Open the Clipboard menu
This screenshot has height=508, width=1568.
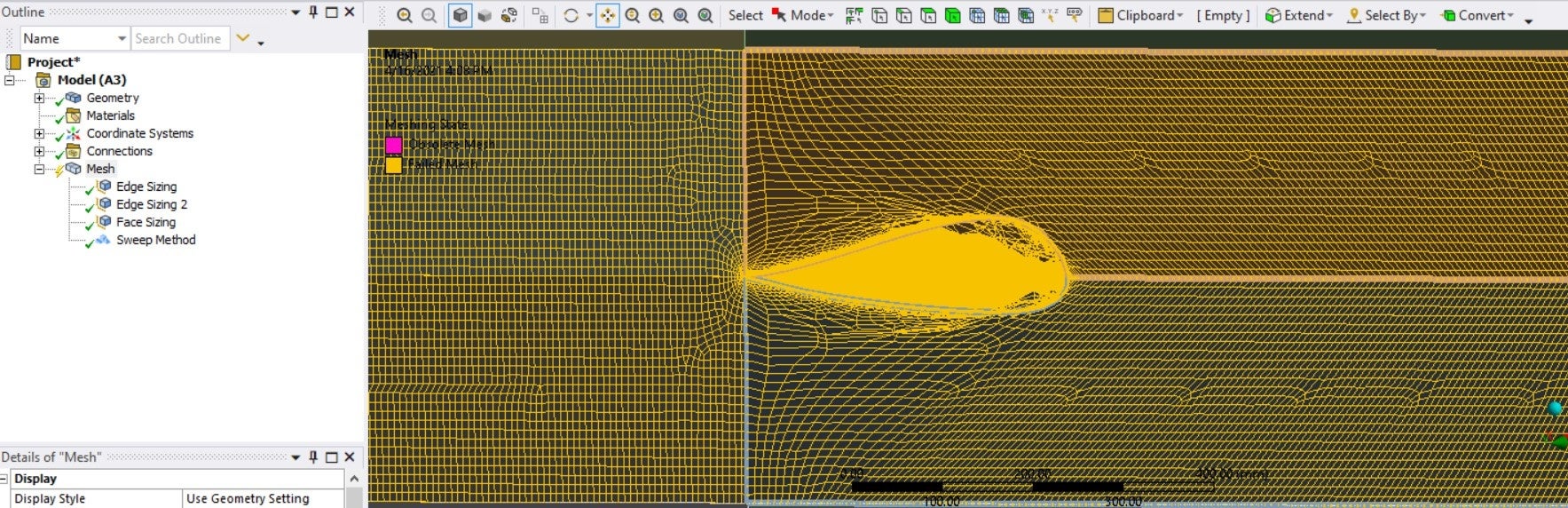[1140, 15]
